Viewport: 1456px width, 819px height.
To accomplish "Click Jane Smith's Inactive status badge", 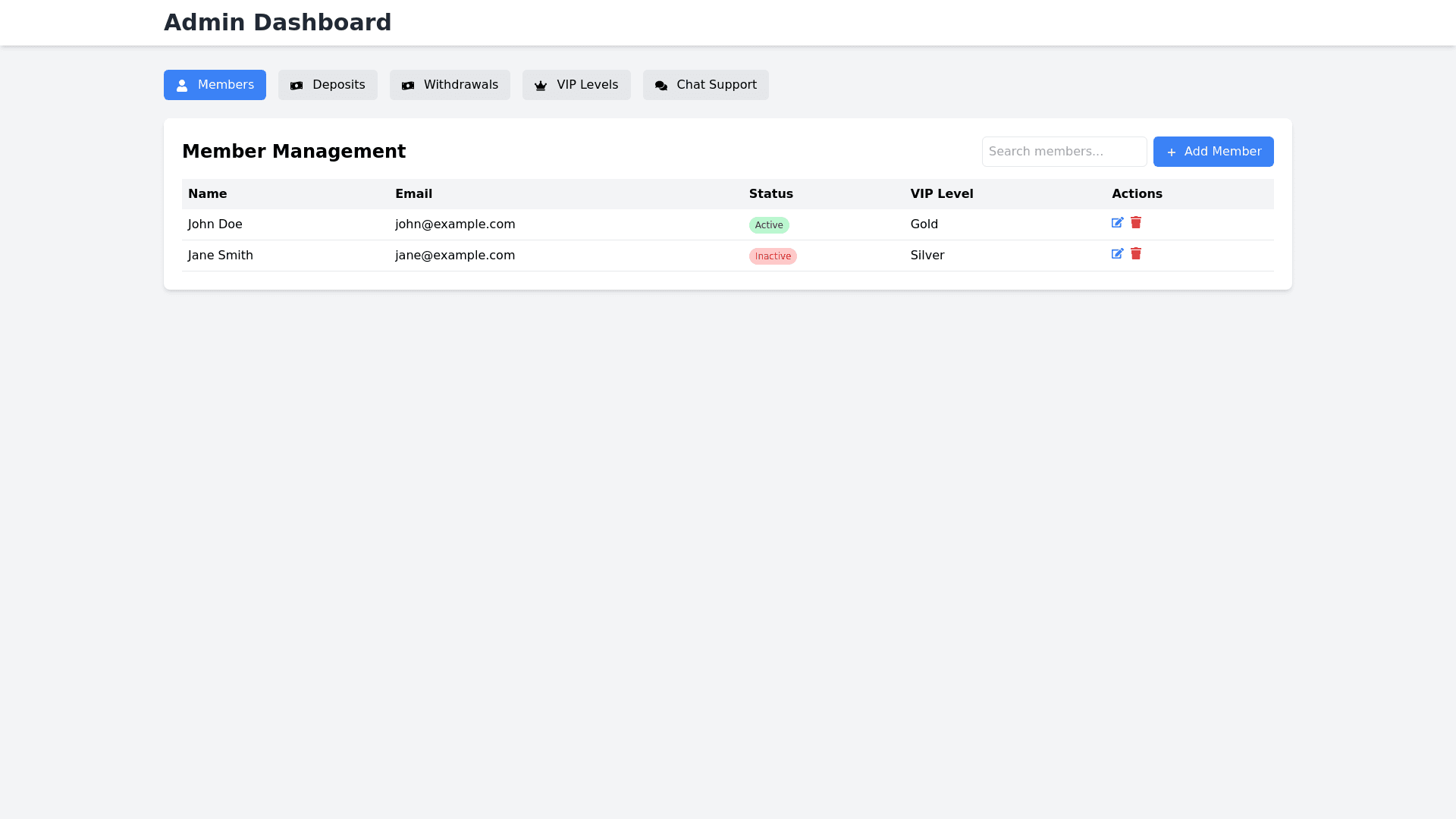I will tap(773, 256).
